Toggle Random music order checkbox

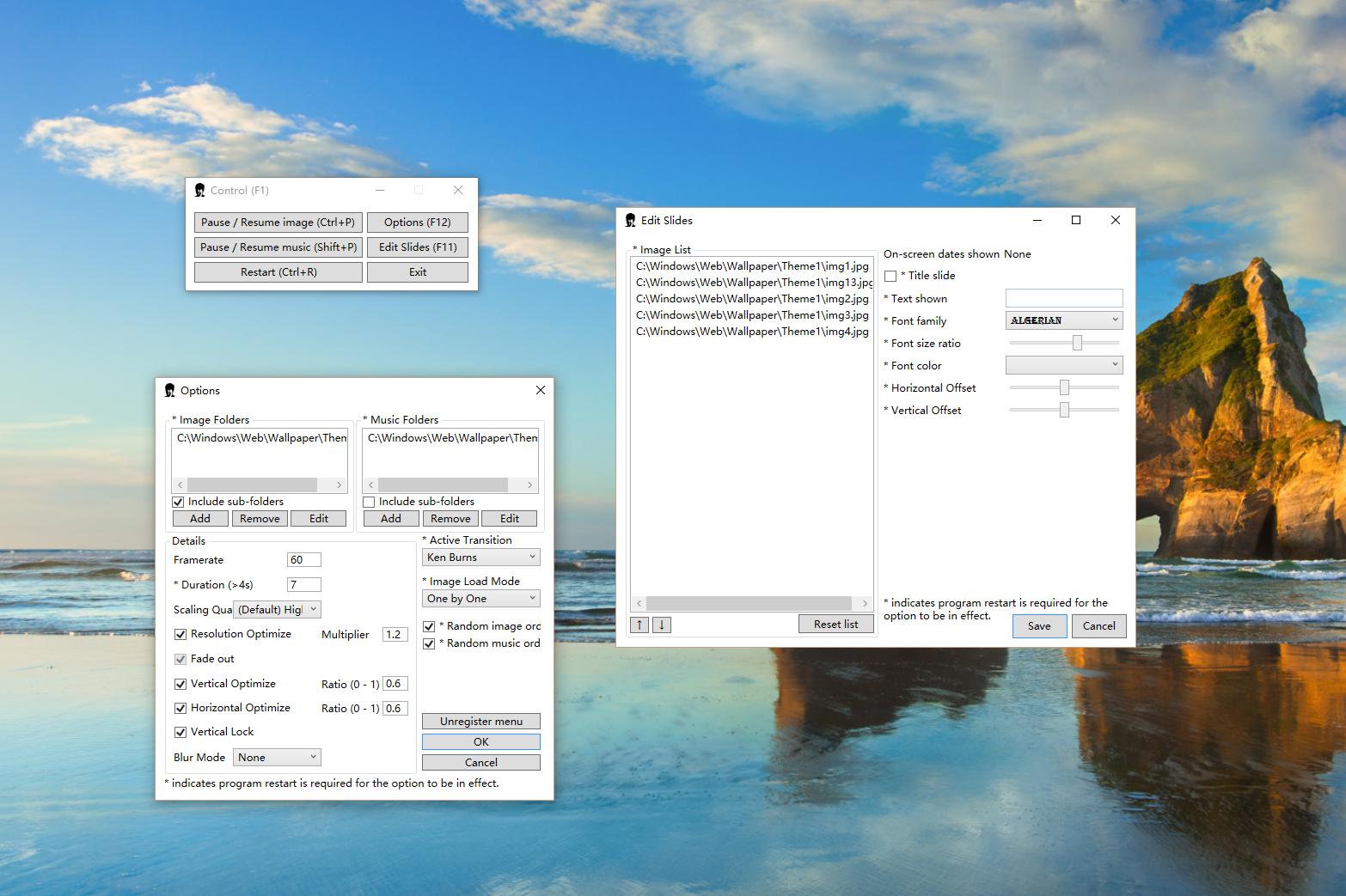[429, 643]
